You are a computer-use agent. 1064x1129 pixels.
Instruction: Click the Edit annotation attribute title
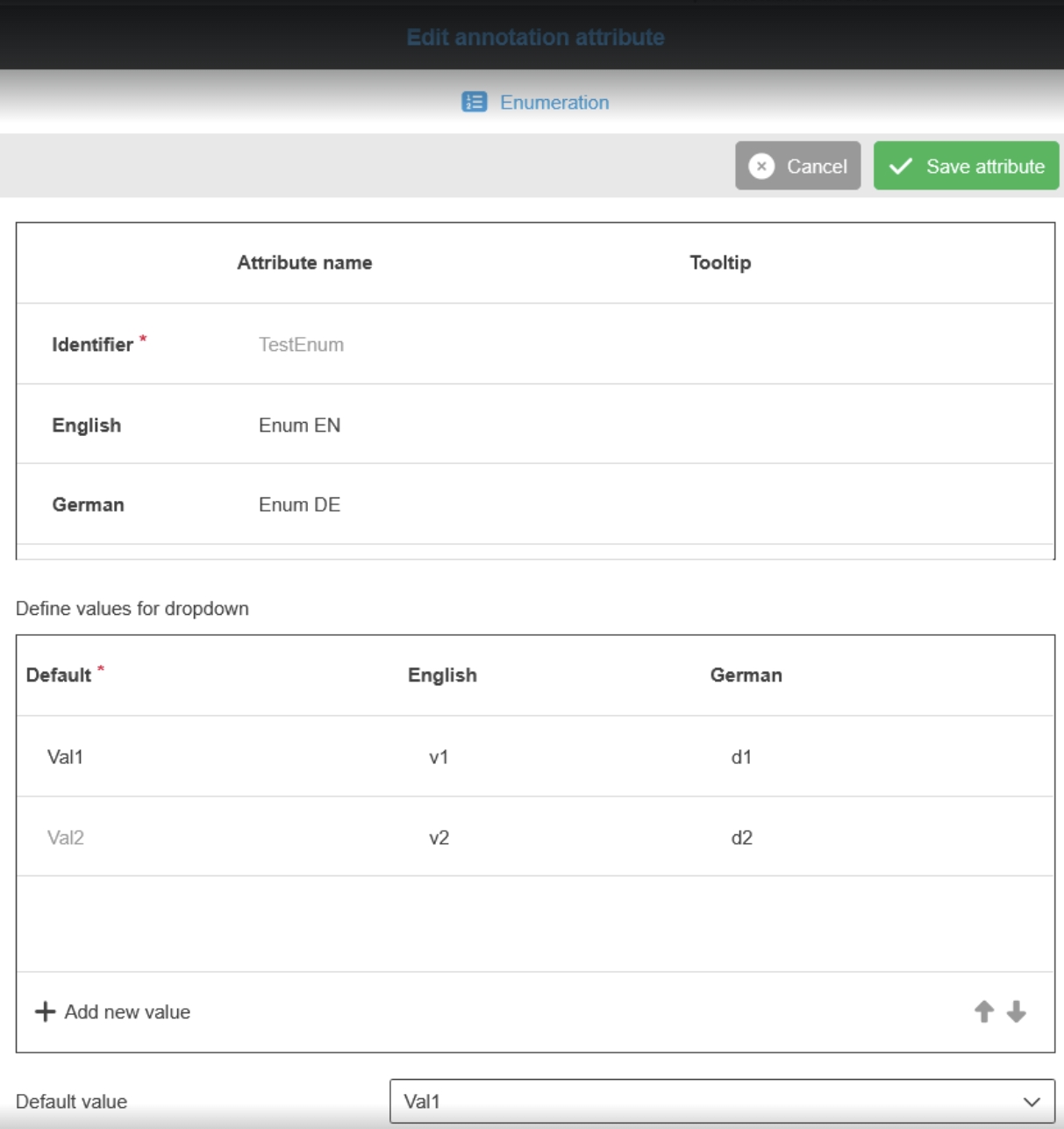pyautogui.click(x=535, y=38)
